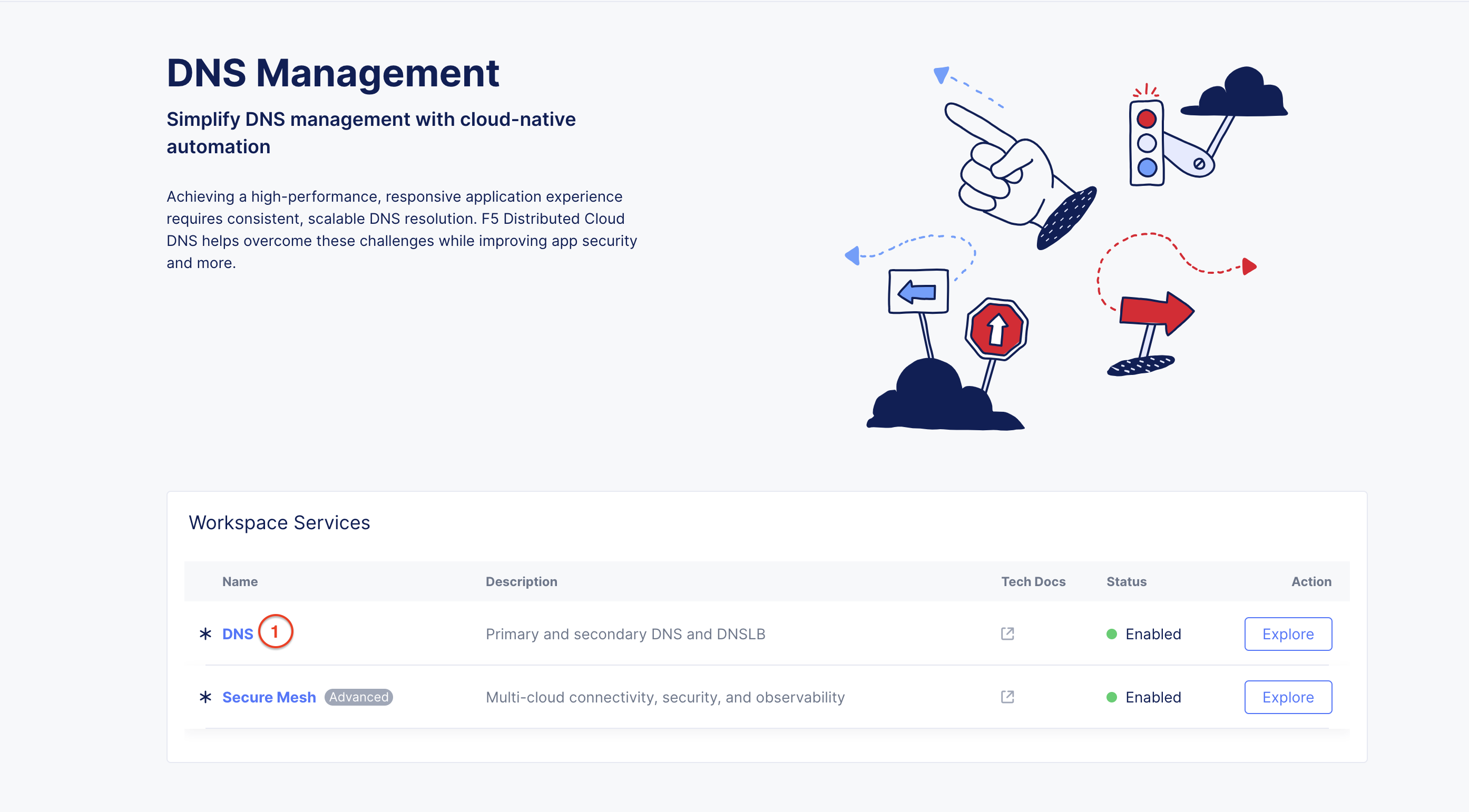
Task: Click the Action column header
Action: pos(1311,581)
